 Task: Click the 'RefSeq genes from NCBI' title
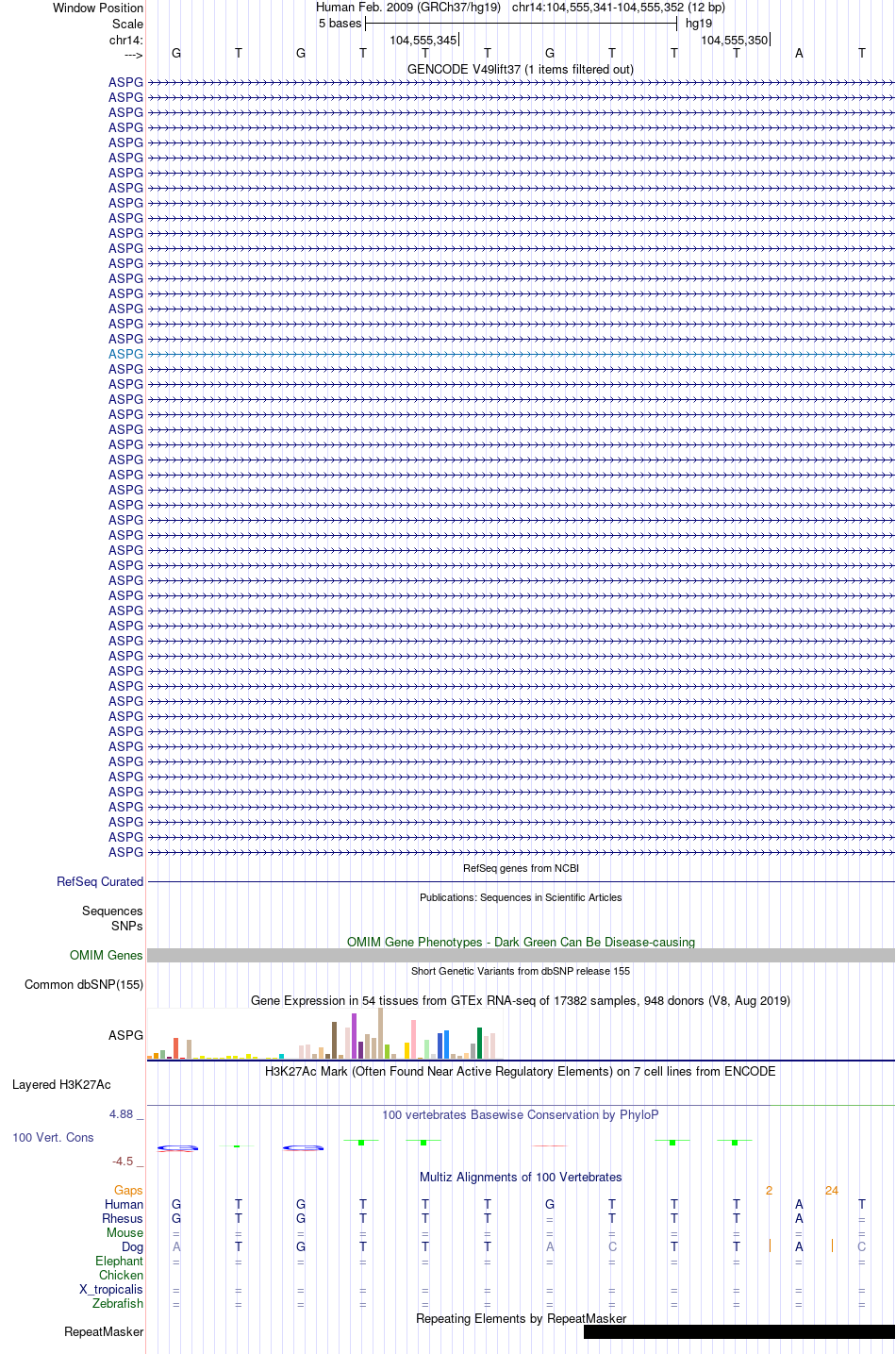[521, 868]
